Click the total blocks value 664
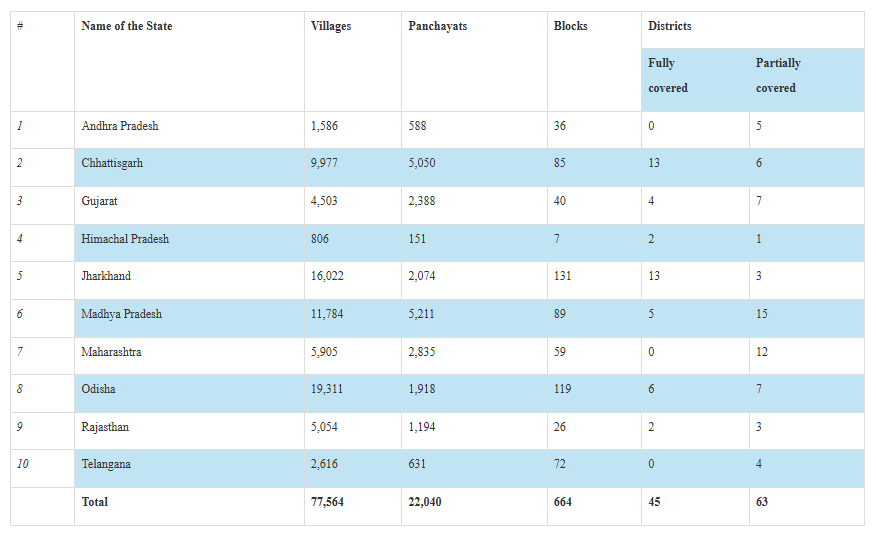Image resolution: width=876 pixels, height=537 pixels. coord(562,502)
